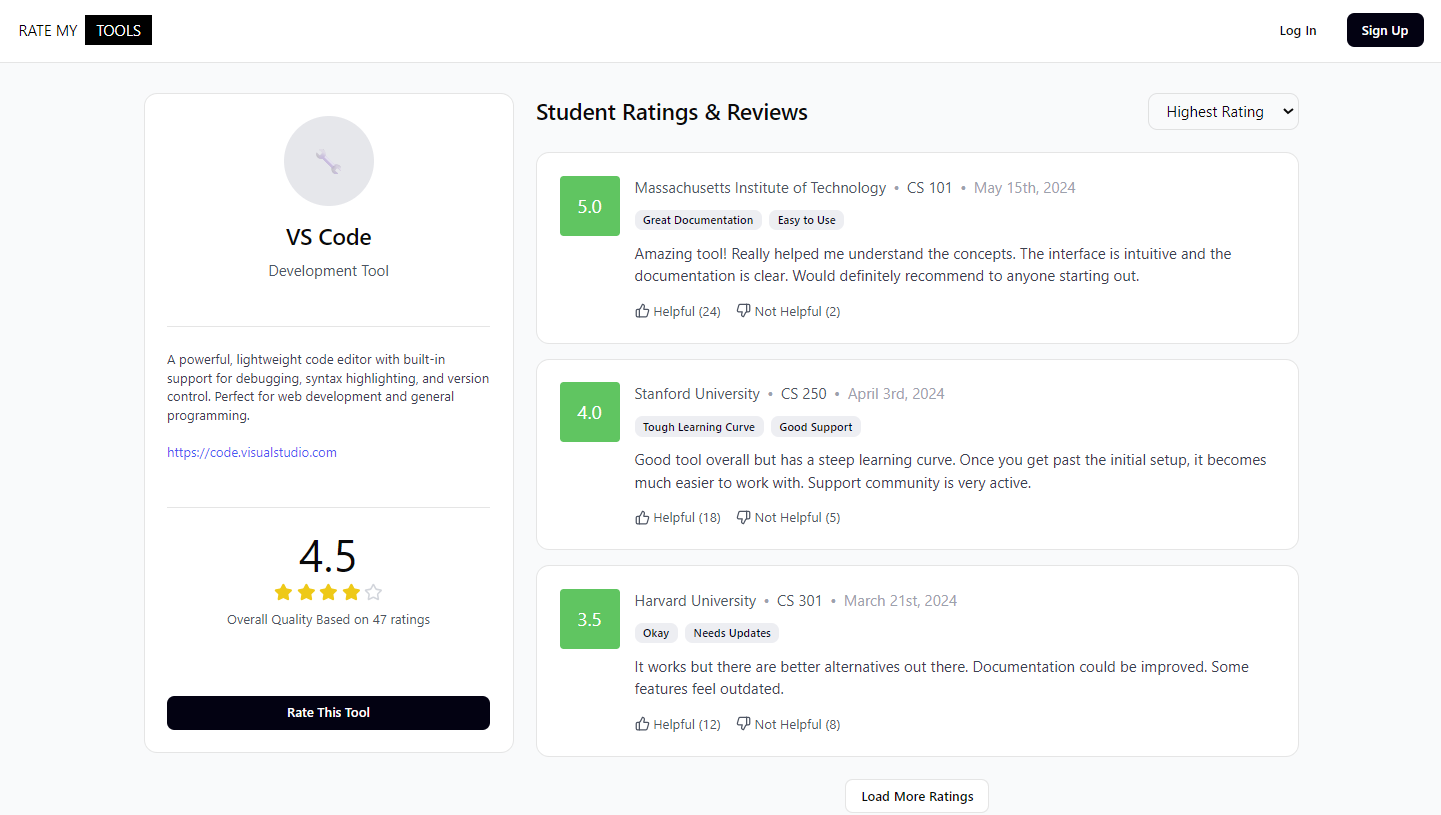Click the Load More Ratings button
Image resolution: width=1441 pixels, height=815 pixels.
[x=916, y=795]
